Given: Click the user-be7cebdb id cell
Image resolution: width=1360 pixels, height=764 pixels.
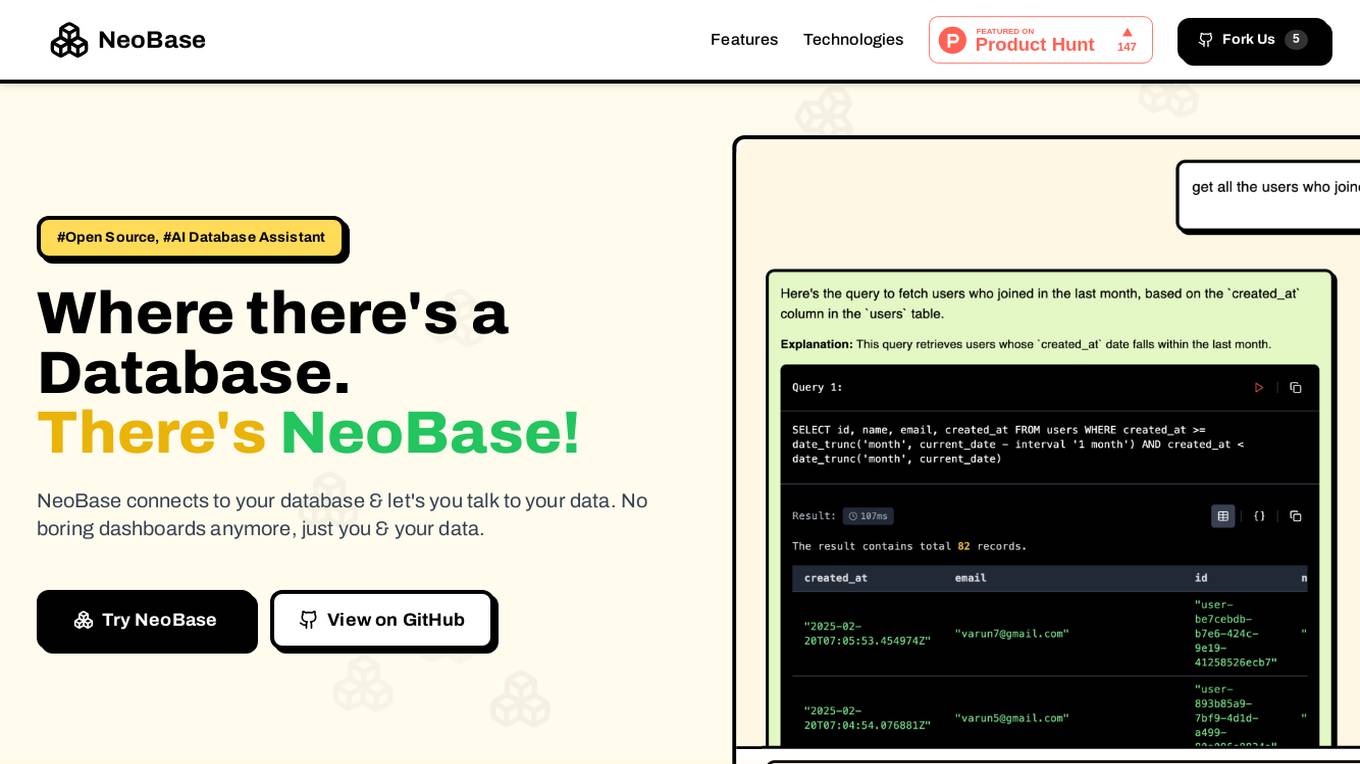Looking at the screenshot, I should coord(1236,633).
